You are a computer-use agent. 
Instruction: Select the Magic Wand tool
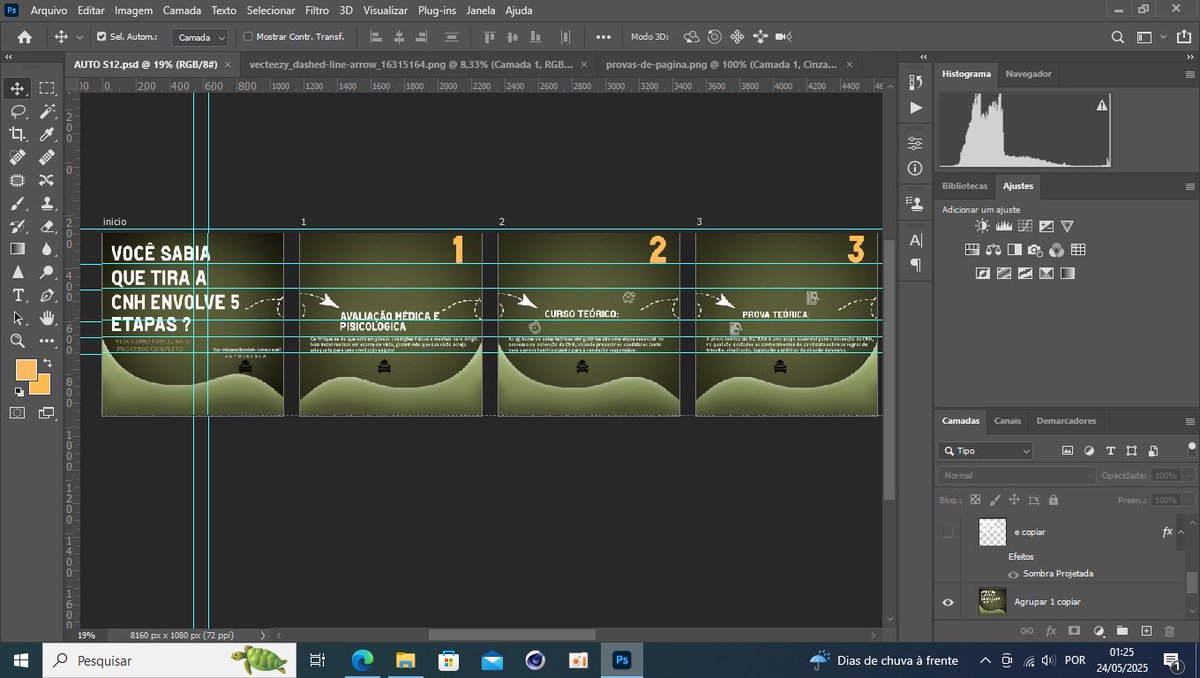(x=47, y=111)
